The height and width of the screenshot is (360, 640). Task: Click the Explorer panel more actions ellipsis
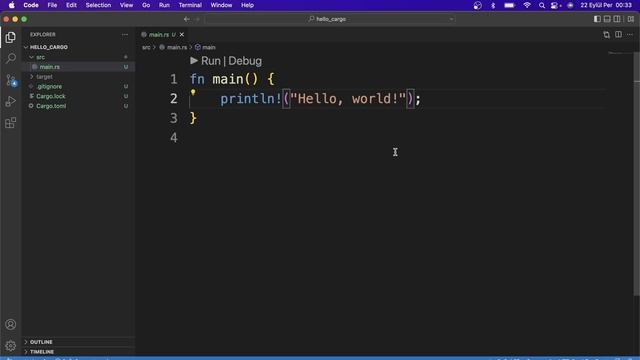(125, 35)
